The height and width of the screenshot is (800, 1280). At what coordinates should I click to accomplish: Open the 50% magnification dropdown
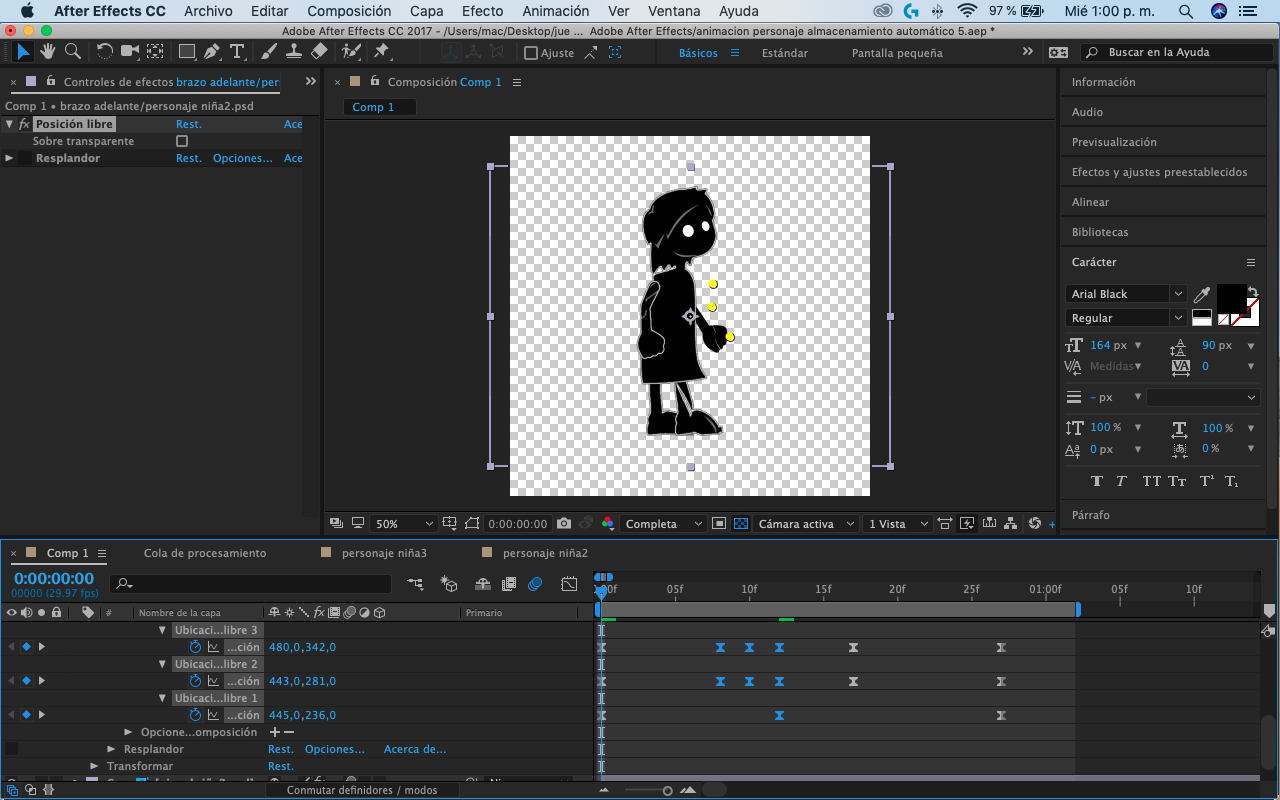404,524
